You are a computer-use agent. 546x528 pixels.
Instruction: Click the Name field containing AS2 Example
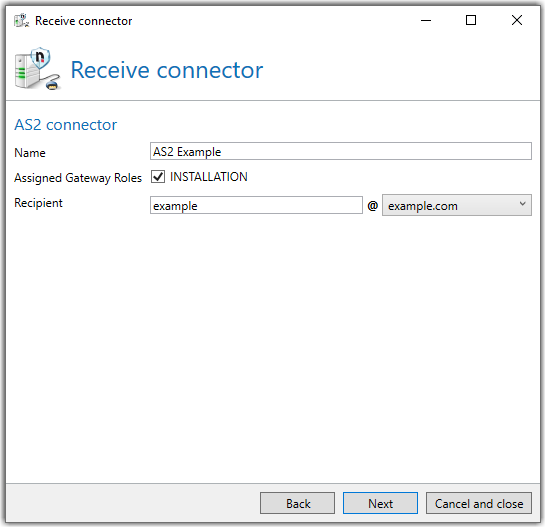(341, 152)
